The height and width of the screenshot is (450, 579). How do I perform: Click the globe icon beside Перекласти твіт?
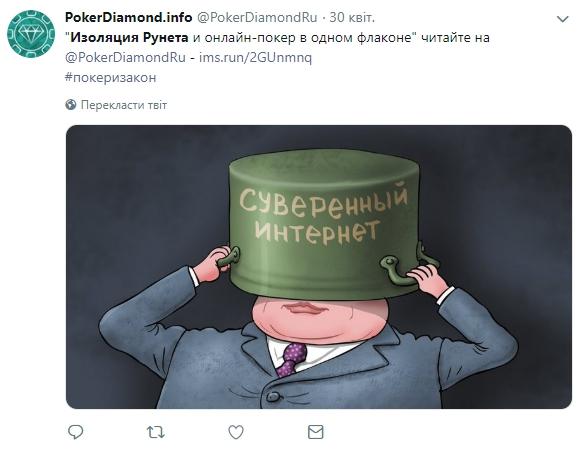pyautogui.click(x=71, y=105)
